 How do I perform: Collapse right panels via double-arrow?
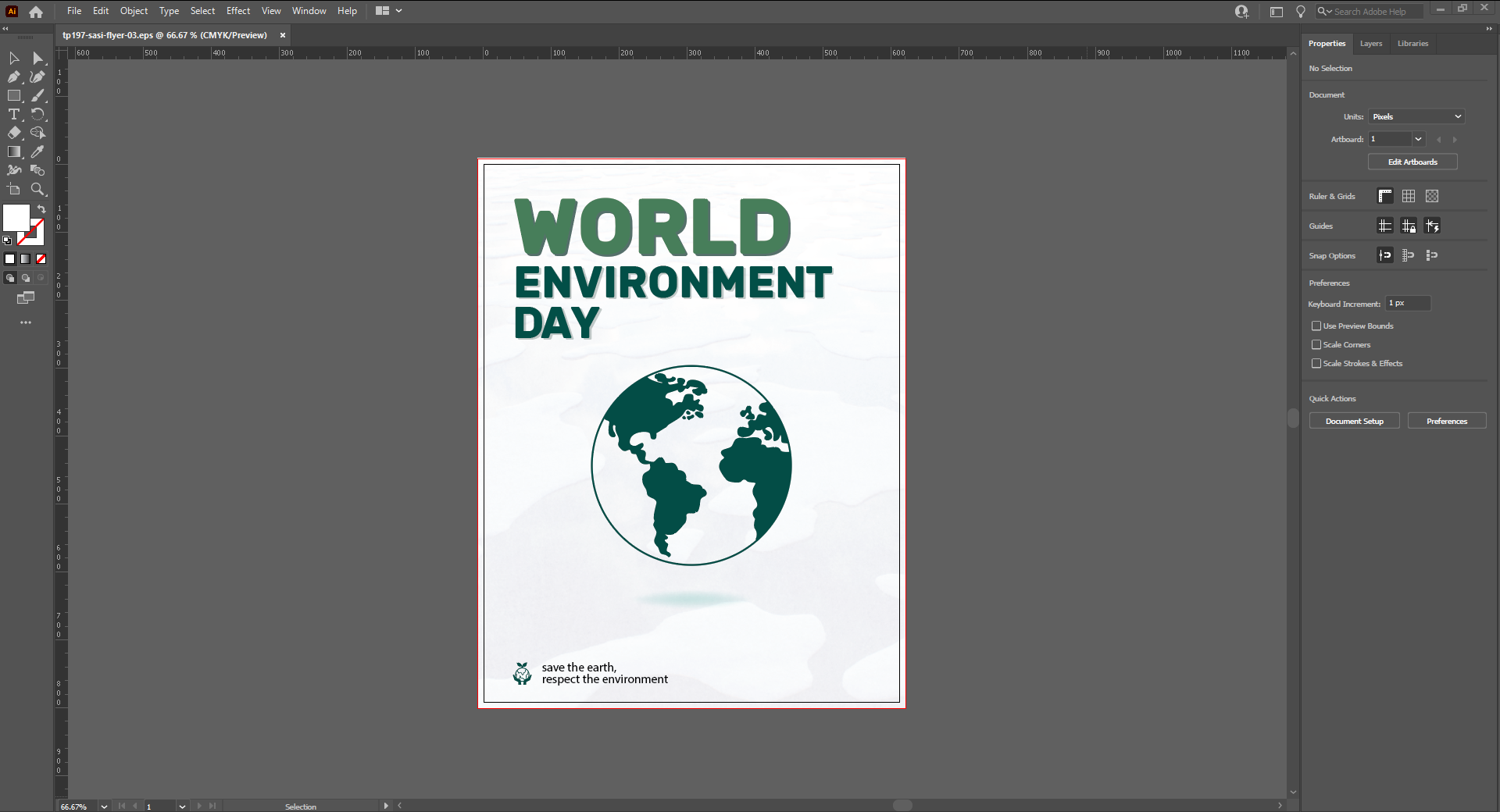(1489, 29)
